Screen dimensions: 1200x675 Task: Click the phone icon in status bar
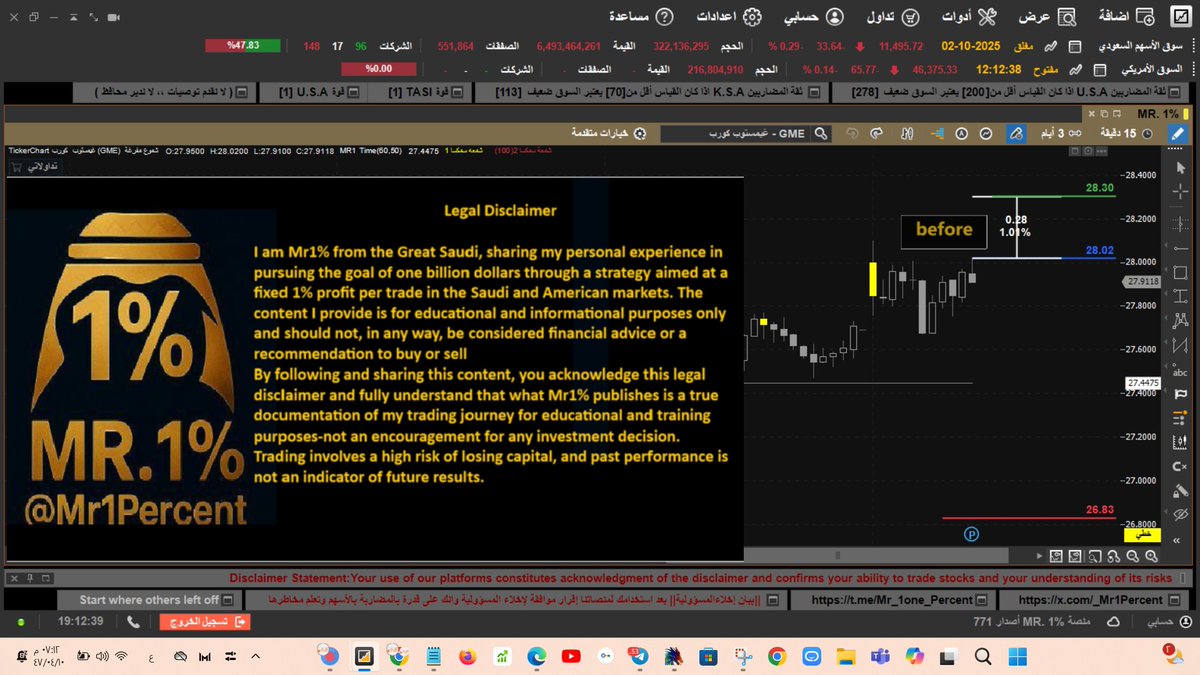pos(135,621)
